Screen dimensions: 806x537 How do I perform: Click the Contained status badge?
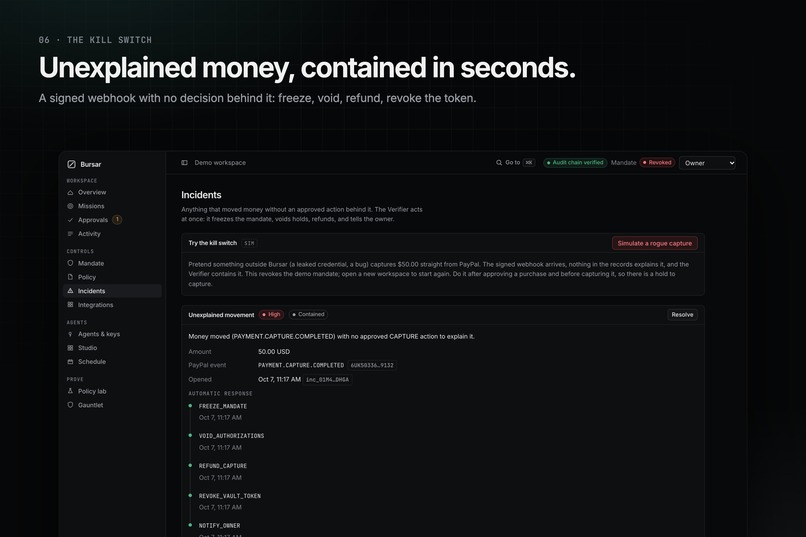[308, 314]
